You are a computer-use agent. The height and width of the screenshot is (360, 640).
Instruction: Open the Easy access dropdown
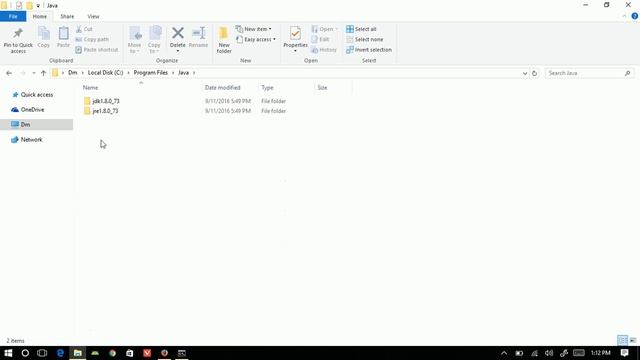click(x=256, y=39)
